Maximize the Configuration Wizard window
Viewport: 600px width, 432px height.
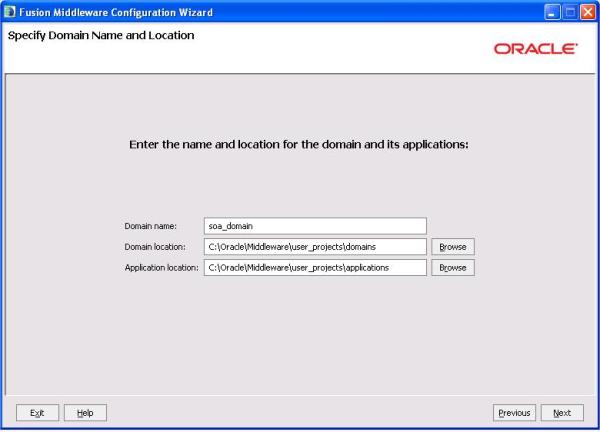(x=570, y=11)
